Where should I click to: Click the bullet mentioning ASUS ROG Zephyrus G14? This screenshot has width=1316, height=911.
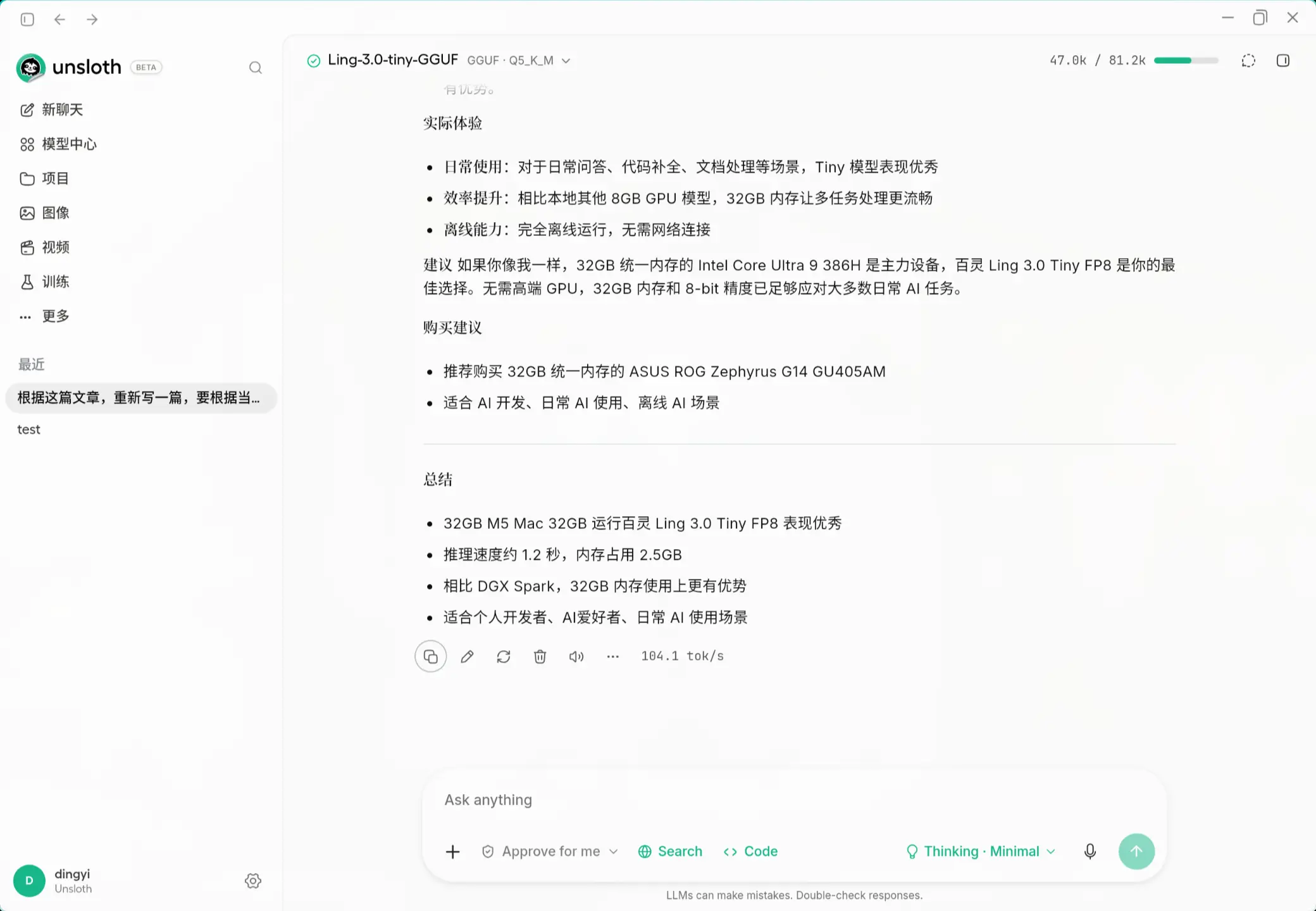[x=664, y=371]
